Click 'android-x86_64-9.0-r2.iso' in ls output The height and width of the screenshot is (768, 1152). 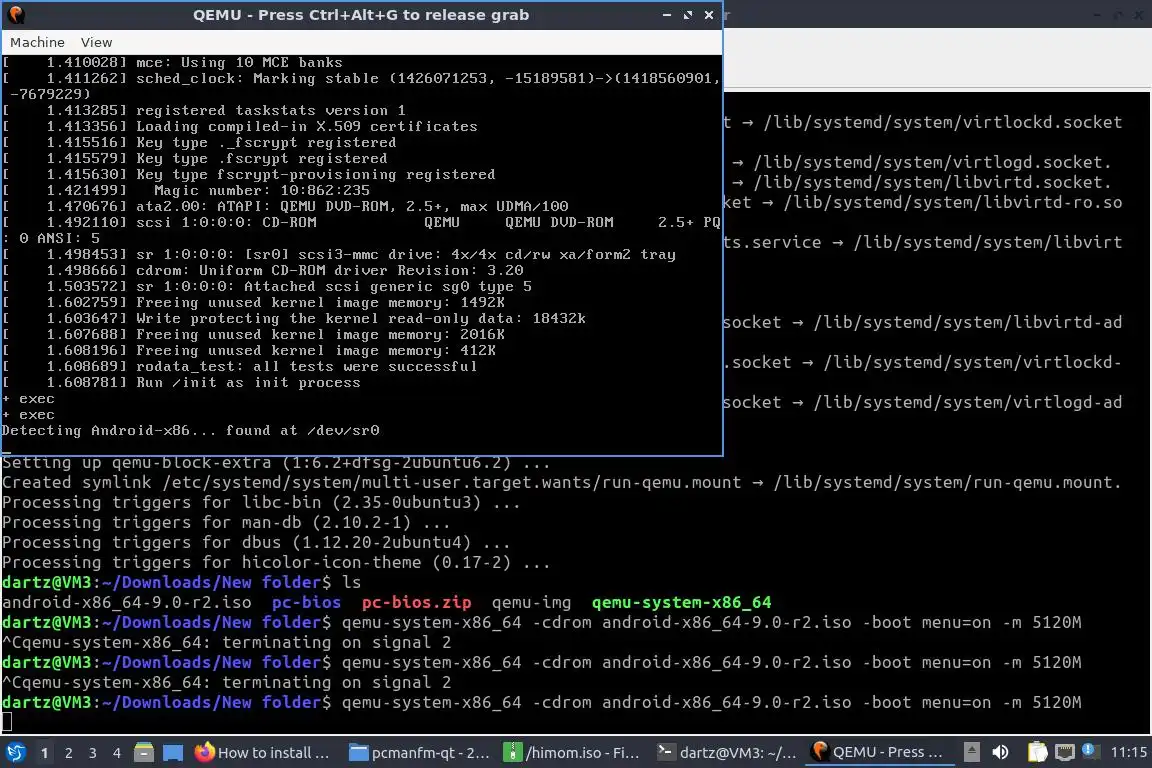(126, 603)
